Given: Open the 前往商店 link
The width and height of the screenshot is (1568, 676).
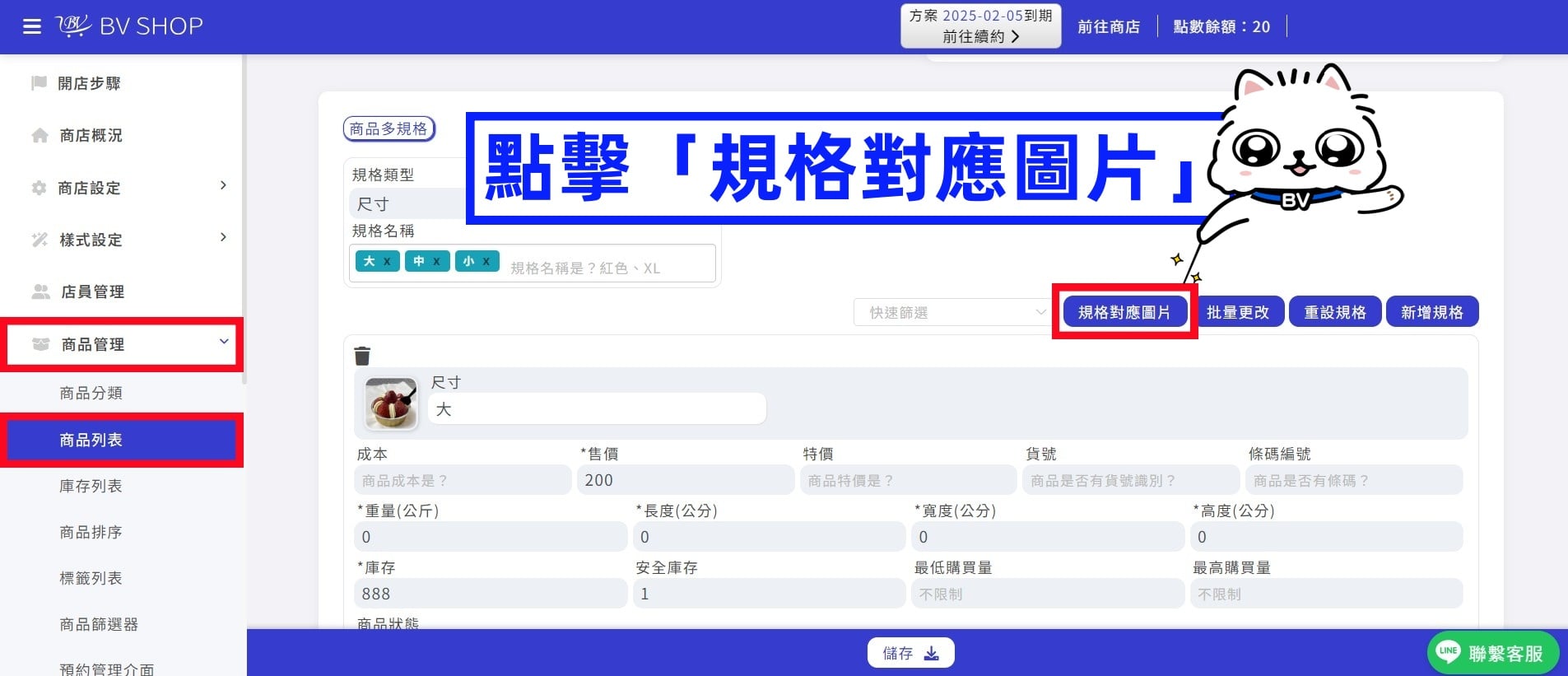Looking at the screenshot, I should [1109, 27].
